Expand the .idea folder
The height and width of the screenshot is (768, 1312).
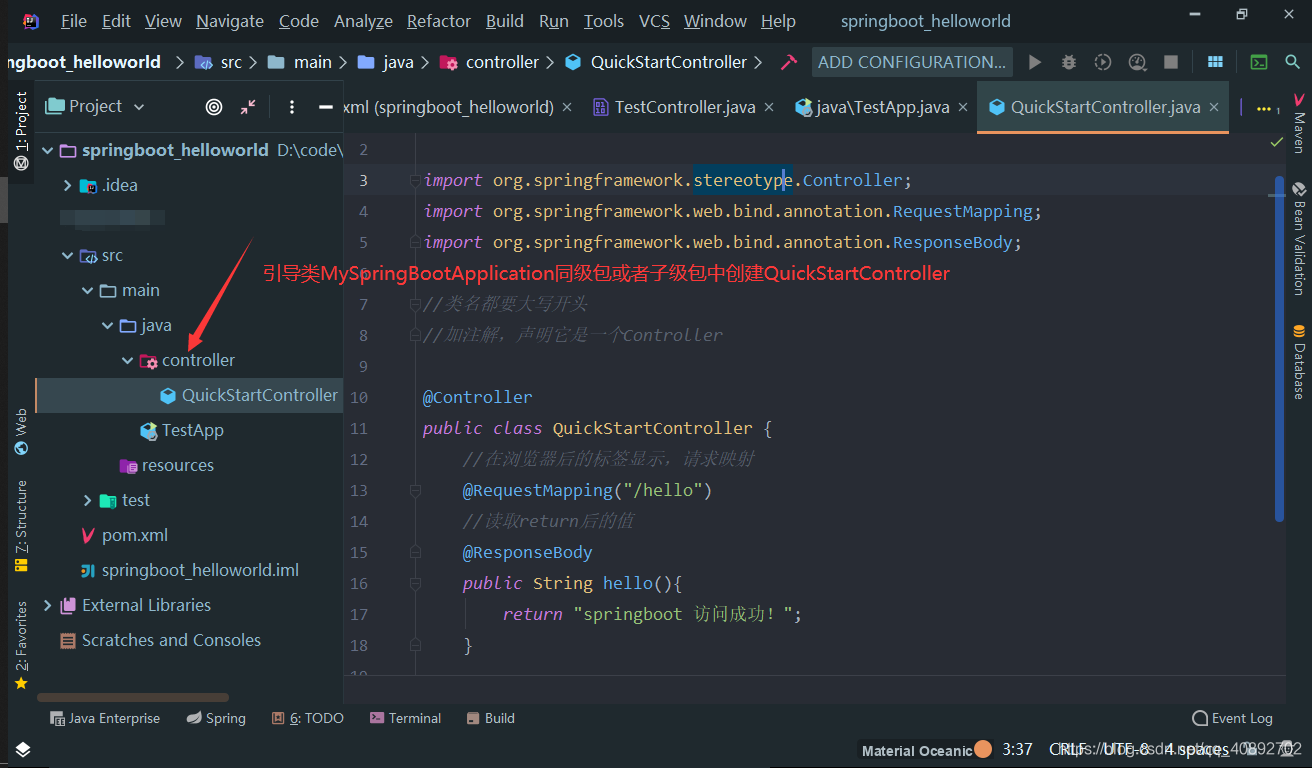tap(68, 186)
